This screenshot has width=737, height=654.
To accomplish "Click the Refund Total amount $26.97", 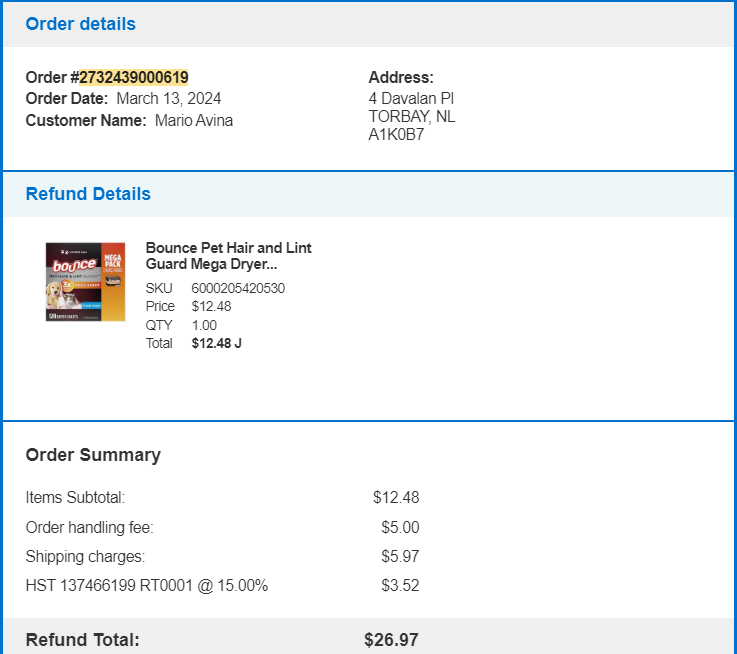I will click(x=391, y=640).
